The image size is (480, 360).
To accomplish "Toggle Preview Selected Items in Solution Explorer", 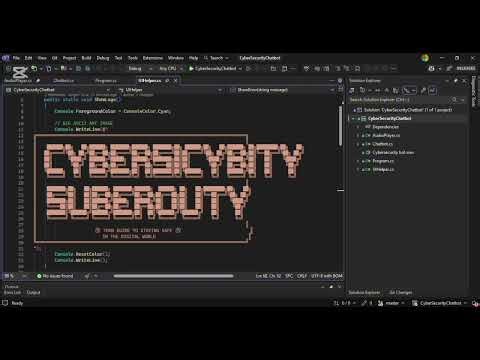I will coord(432,90).
